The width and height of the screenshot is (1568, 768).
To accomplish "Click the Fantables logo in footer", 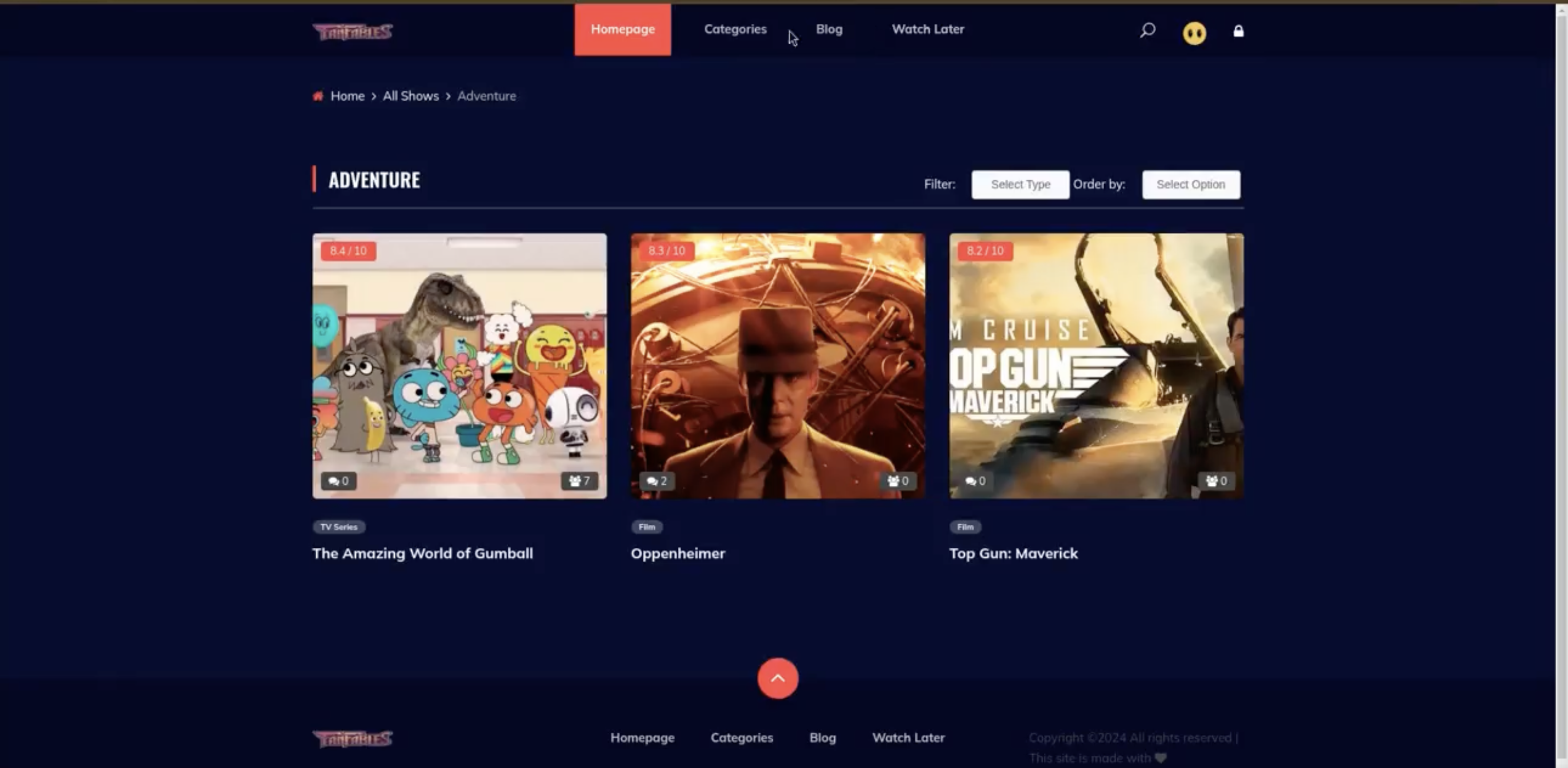I will pos(353,738).
